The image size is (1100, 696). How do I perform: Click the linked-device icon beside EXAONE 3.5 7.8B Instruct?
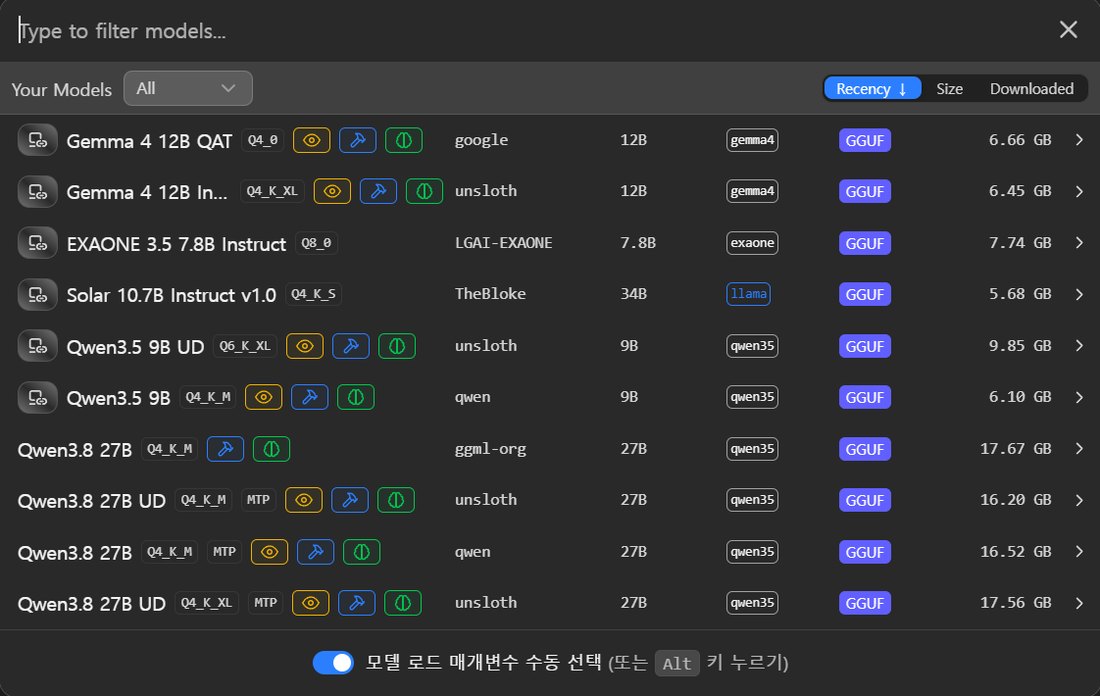[x=37, y=243]
